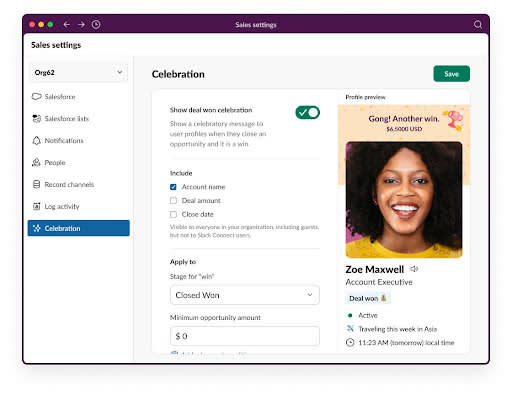Go forward with the right arrow icon
This screenshot has height=395, width=512.
click(x=81, y=24)
